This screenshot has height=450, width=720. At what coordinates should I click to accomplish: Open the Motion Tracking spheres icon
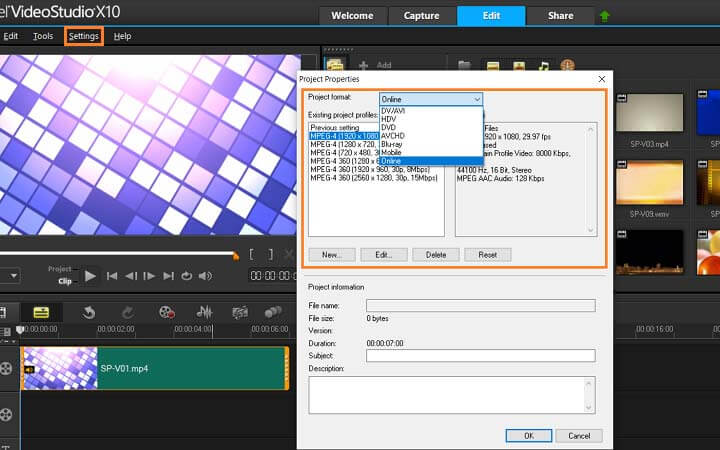click(x=273, y=313)
